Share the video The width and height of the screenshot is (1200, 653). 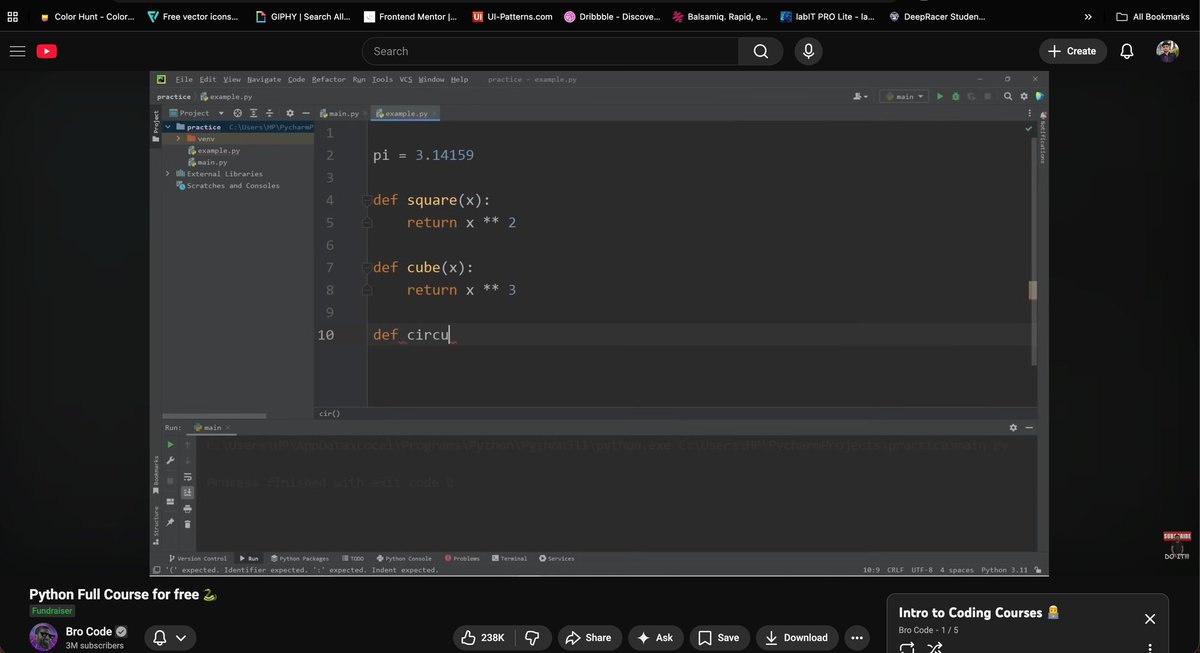click(588, 637)
